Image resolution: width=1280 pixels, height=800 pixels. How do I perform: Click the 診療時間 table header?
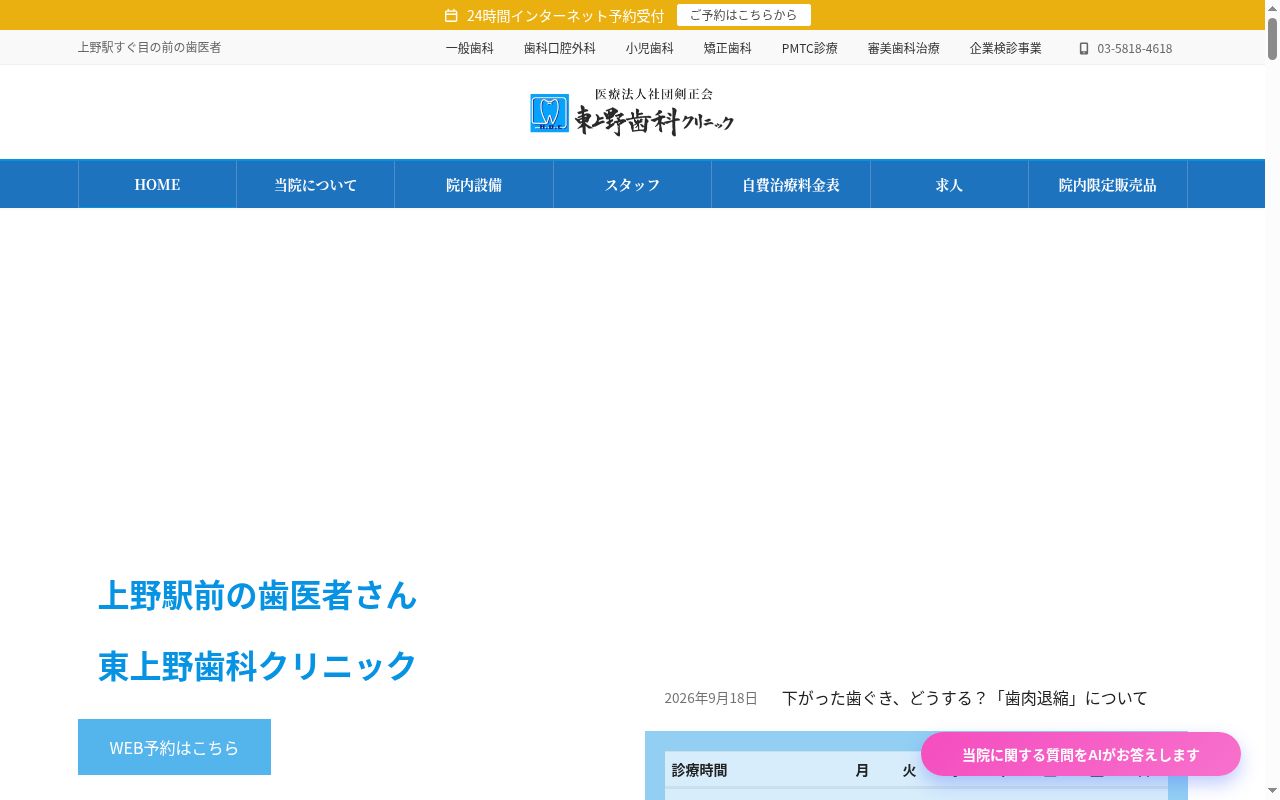(700, 770)
